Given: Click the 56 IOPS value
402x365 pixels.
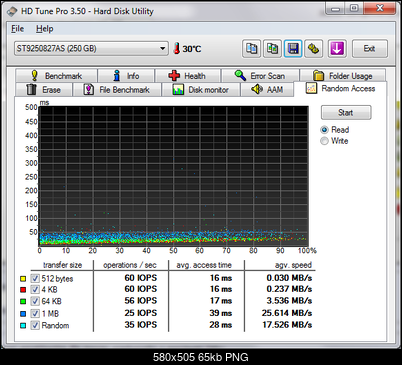Looking at the screenshot, I should 141,301.
